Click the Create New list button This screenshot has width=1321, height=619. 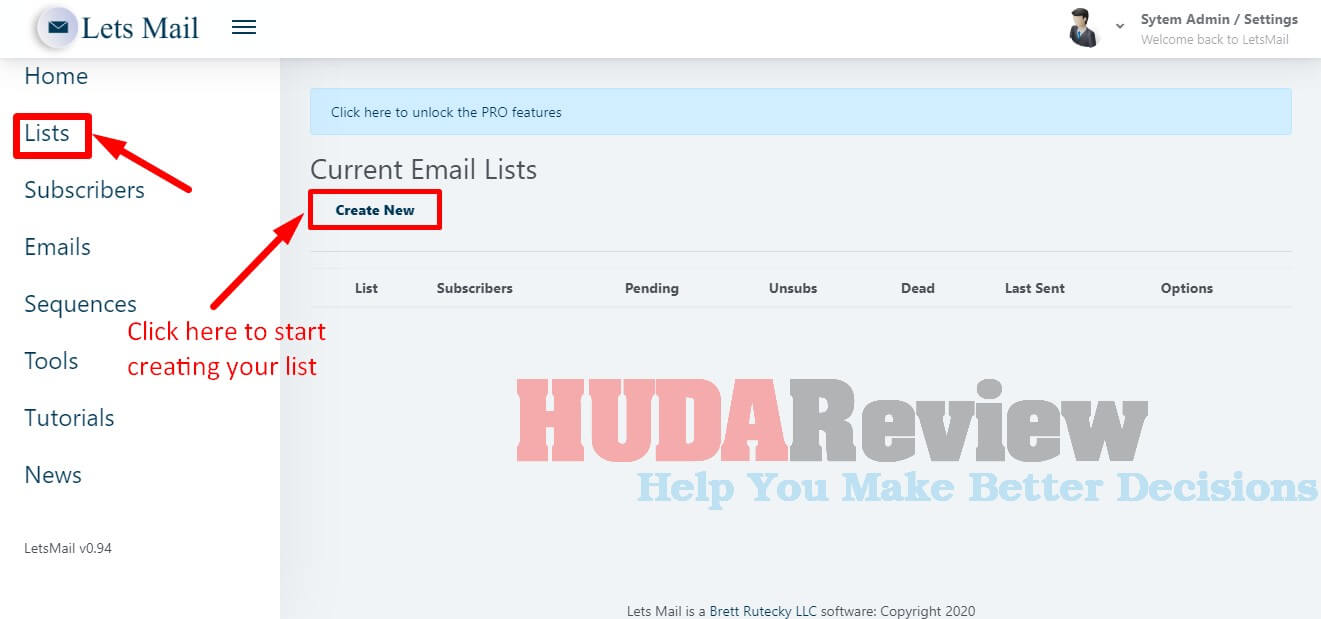375,210
